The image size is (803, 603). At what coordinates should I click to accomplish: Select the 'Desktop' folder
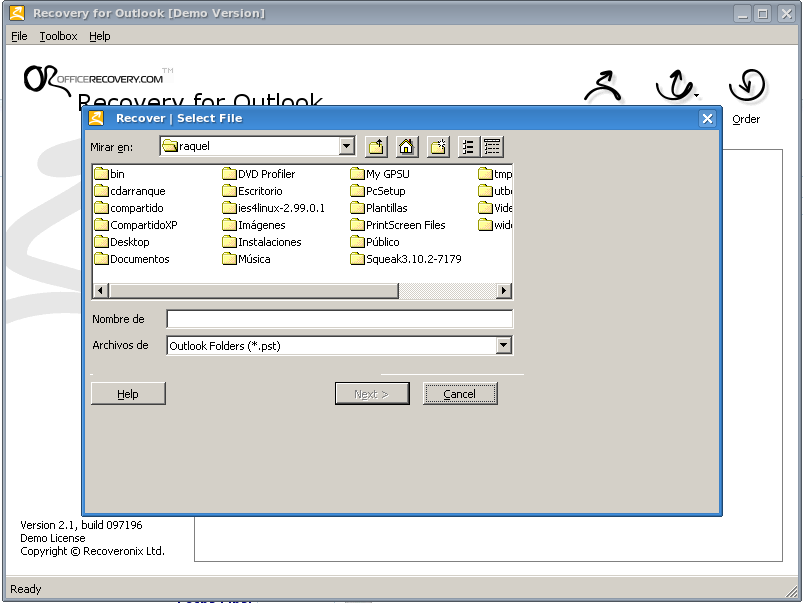[x=122, y=241]
